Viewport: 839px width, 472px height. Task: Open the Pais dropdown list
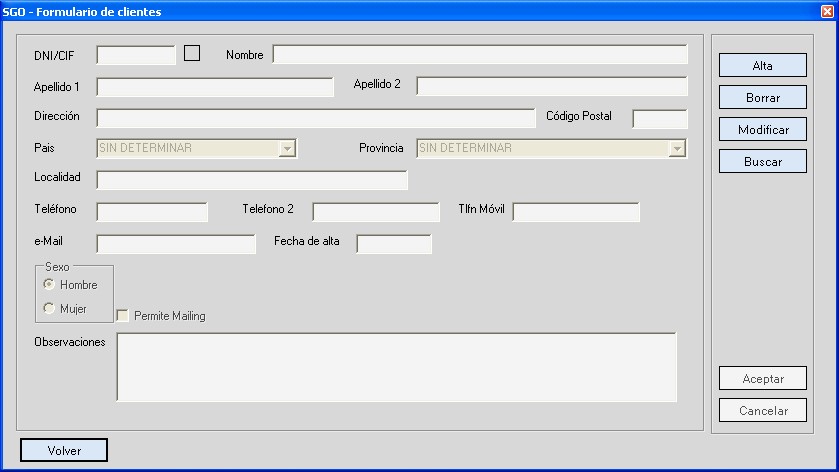coord(287,148)
